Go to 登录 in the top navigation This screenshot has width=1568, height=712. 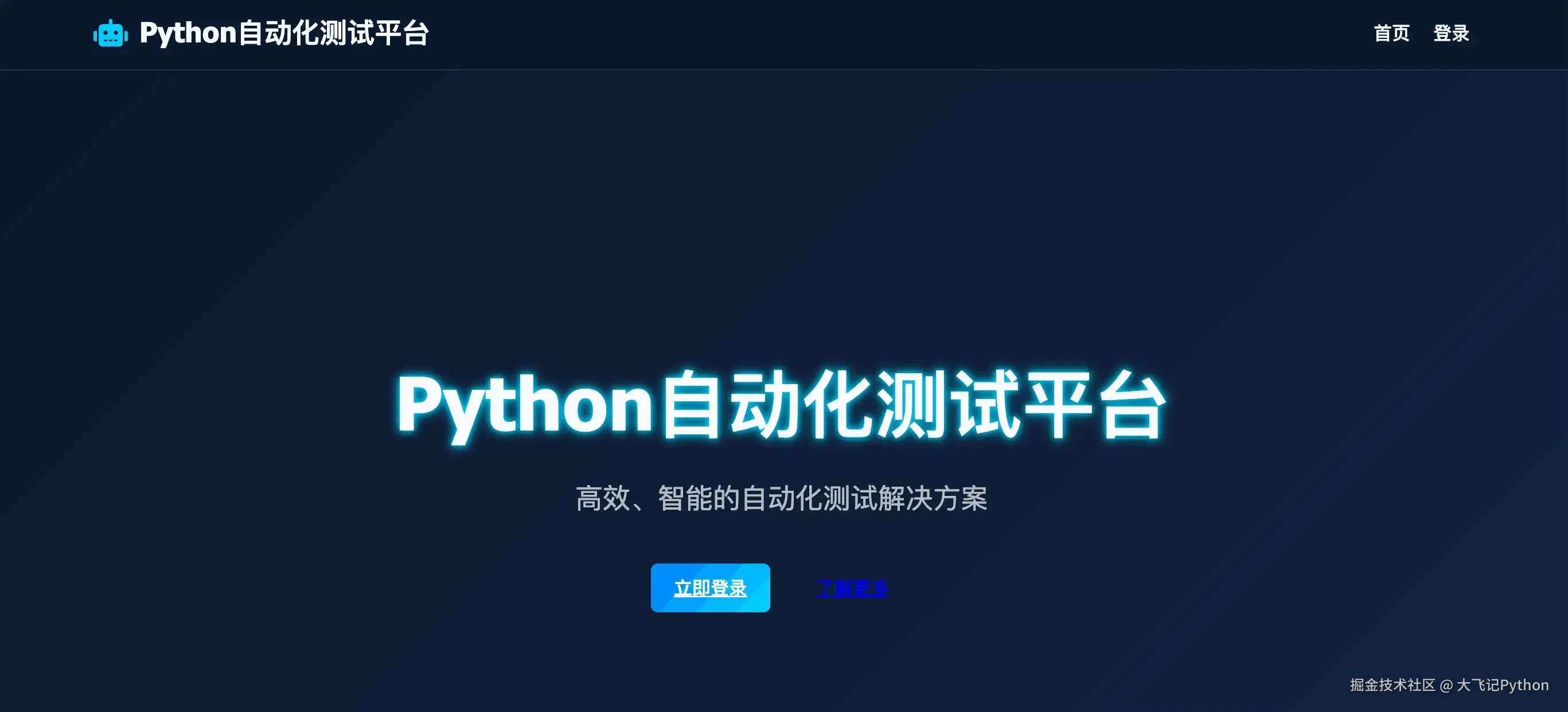(1451, 33)
